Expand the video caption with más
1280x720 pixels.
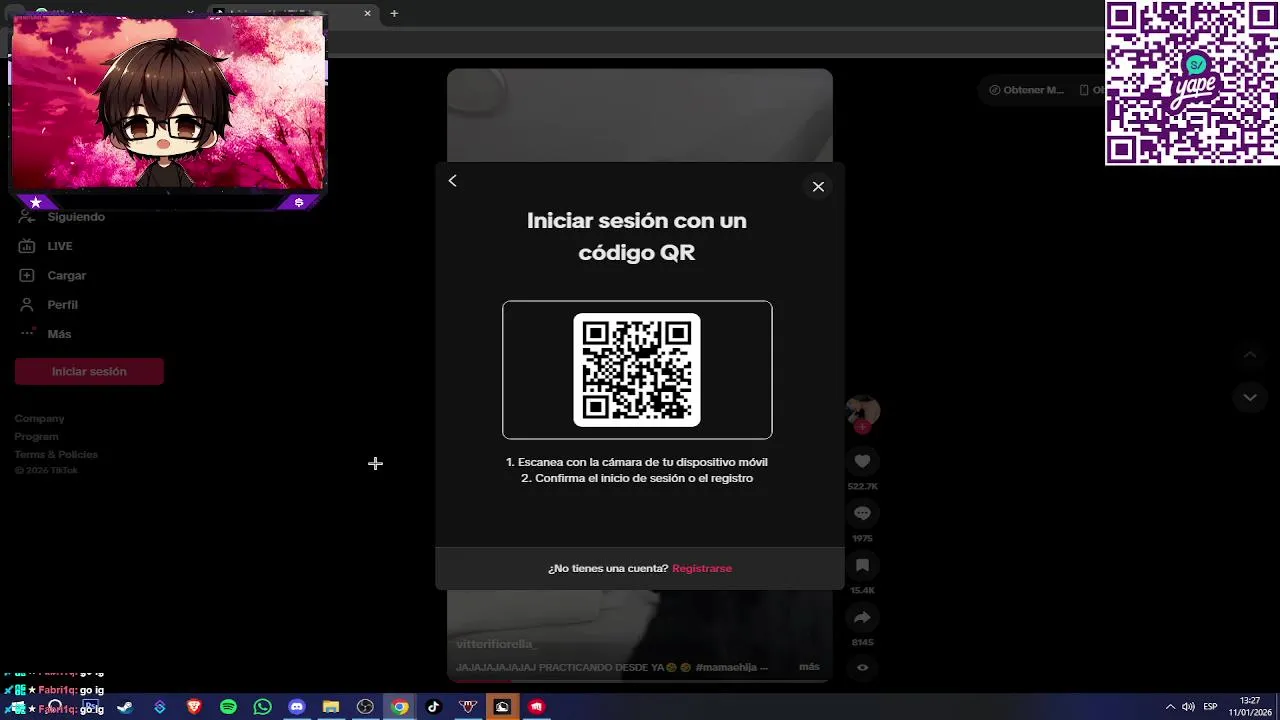pos(809,667)
